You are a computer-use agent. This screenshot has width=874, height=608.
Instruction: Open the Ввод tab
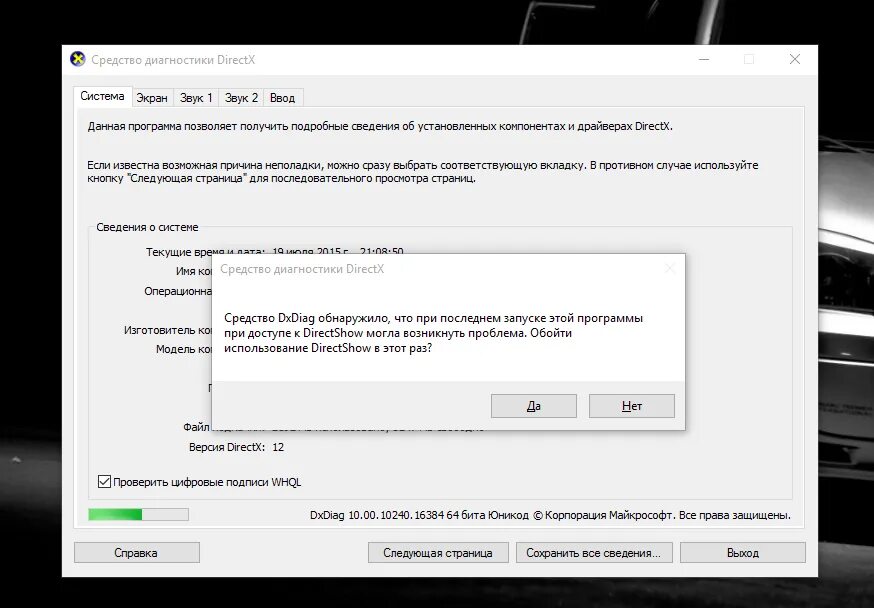click(x=282, y=98)
